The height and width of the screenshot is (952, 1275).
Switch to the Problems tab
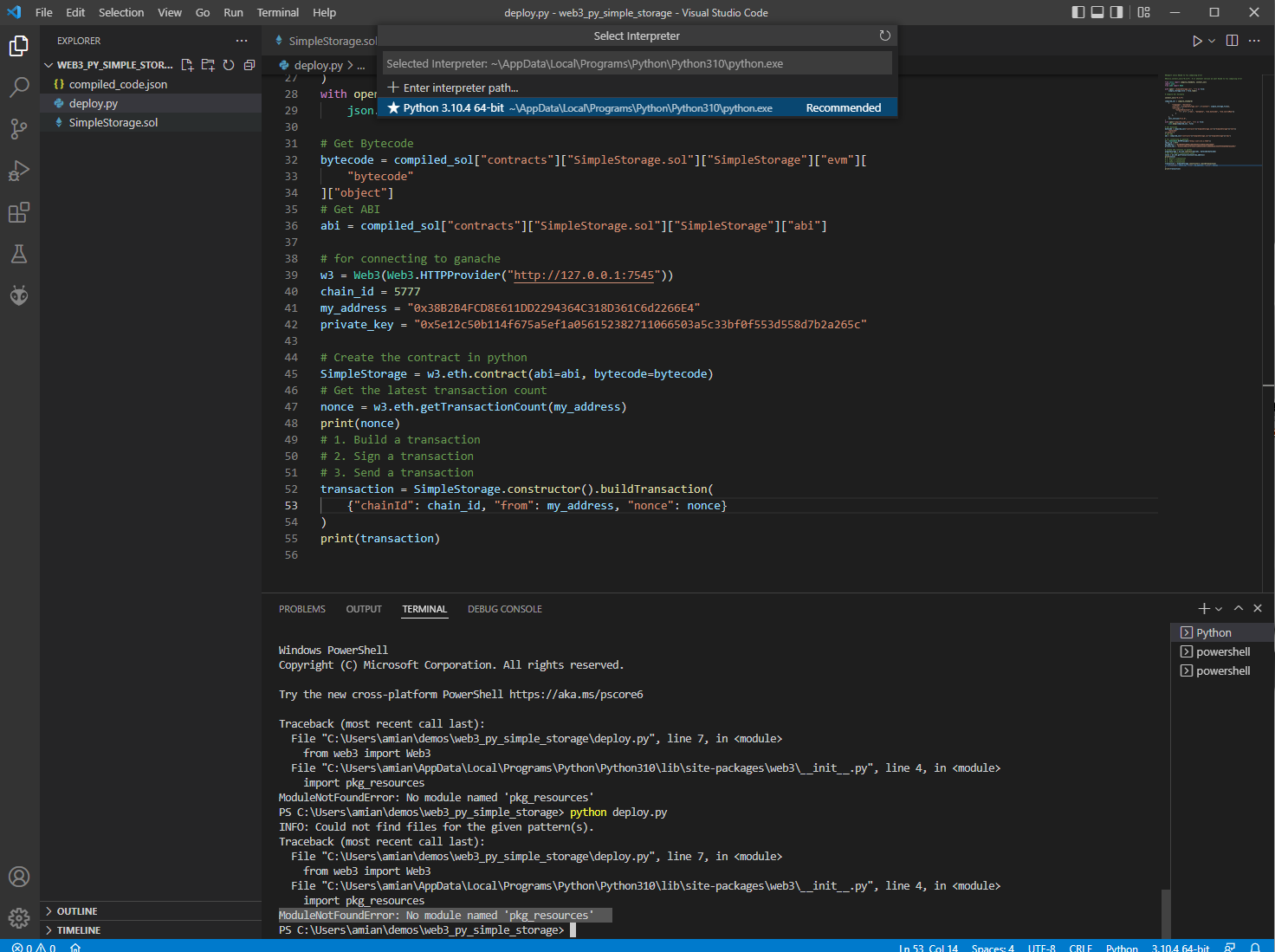click(302, 609)
